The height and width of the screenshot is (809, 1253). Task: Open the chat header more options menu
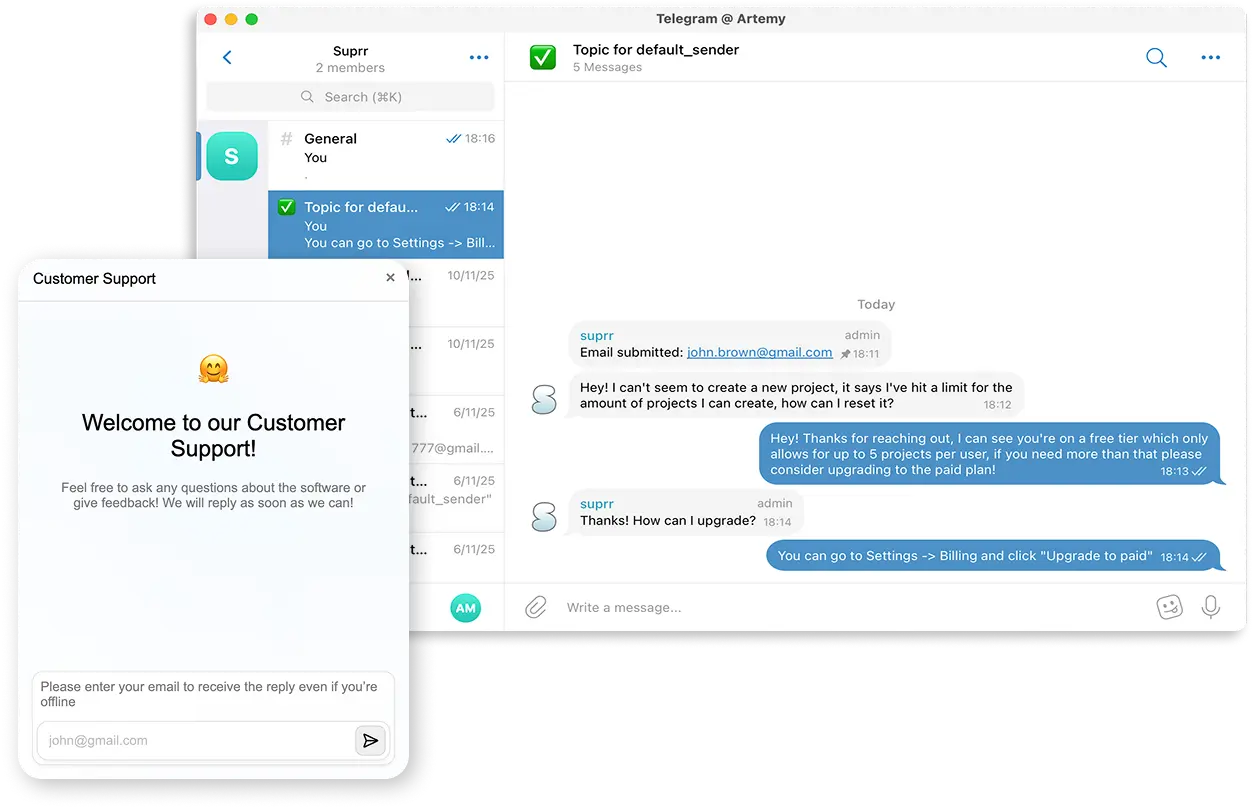[x=1210, y=58]
